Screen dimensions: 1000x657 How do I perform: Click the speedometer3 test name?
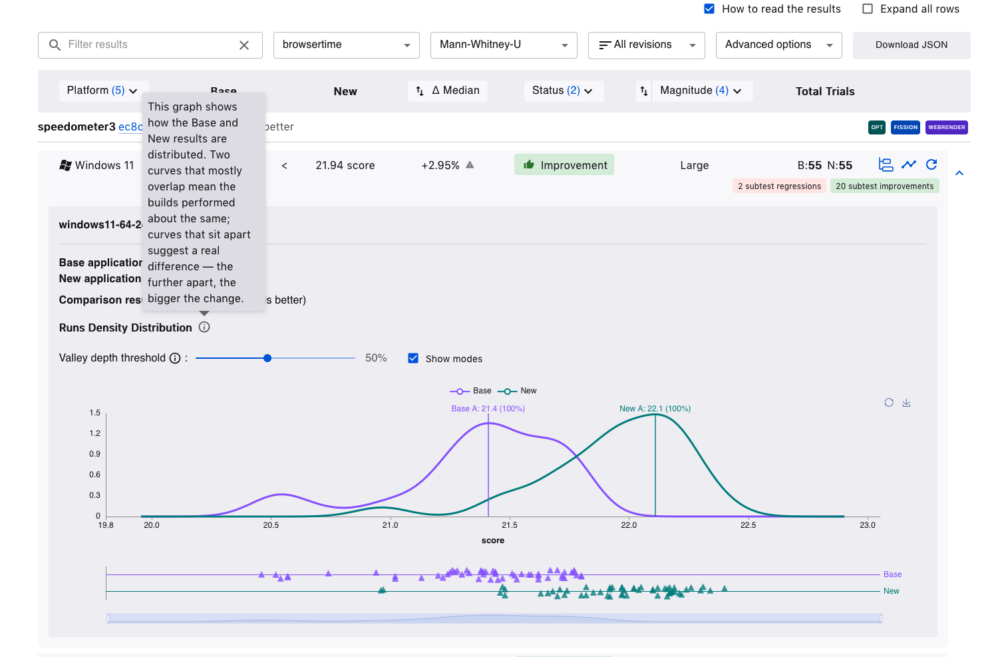point(77,126)
